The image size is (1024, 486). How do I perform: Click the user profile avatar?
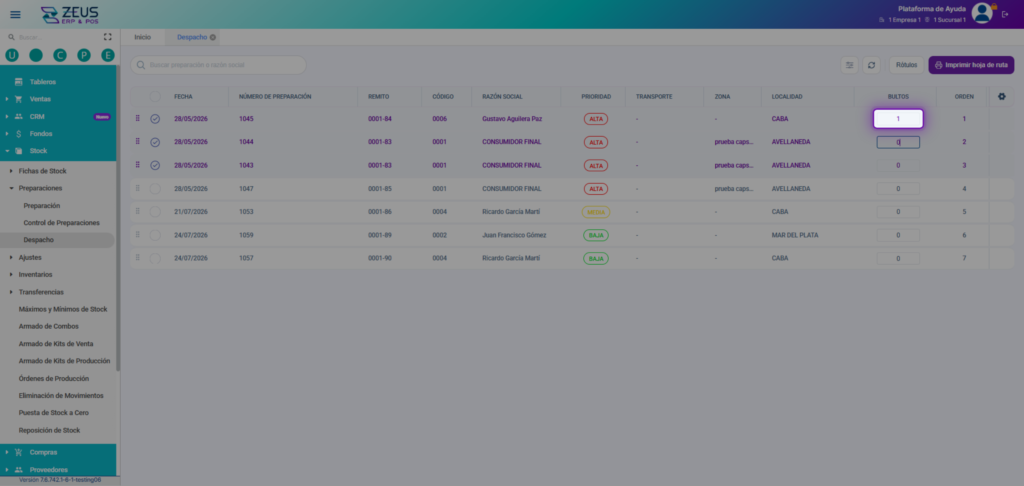point(982,13)
